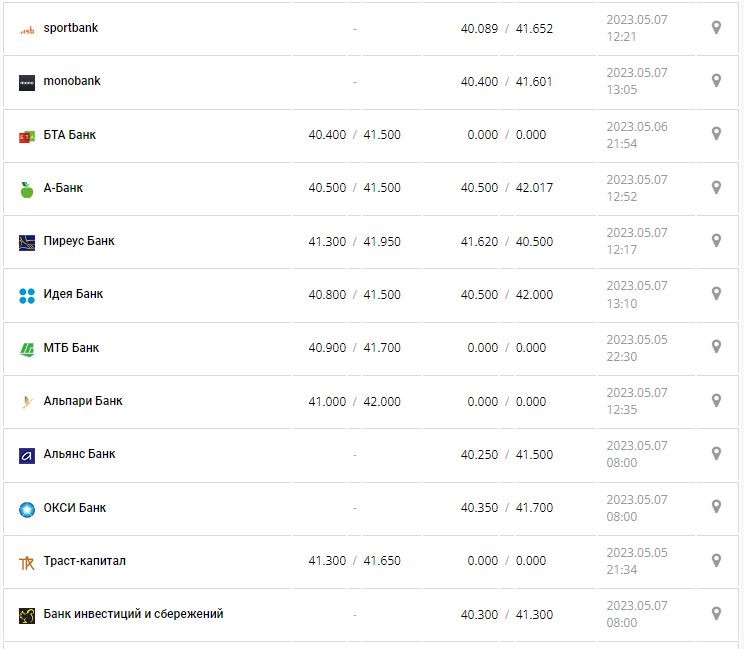Viewport: 744px width, 649px height.
Task: Open Банк инвестиций и сбережений link
Action: 133,614
